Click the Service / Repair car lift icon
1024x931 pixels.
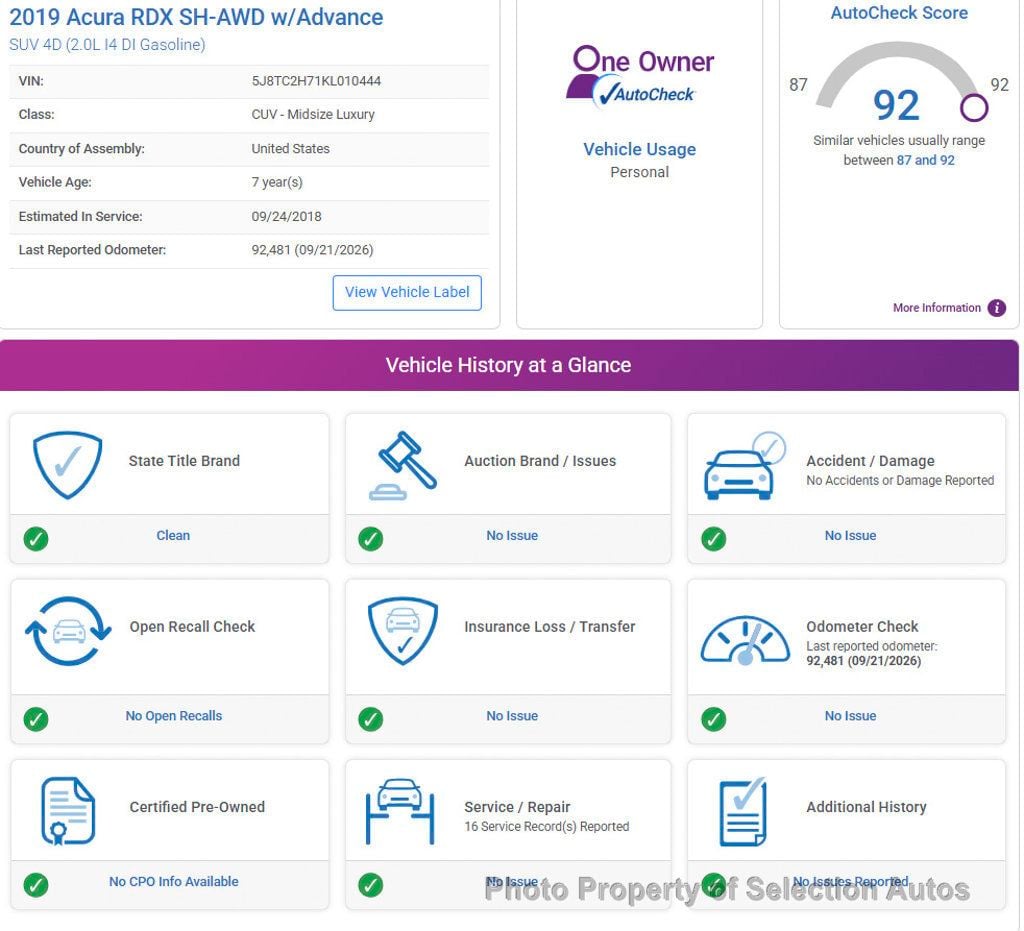pos(400,811)
